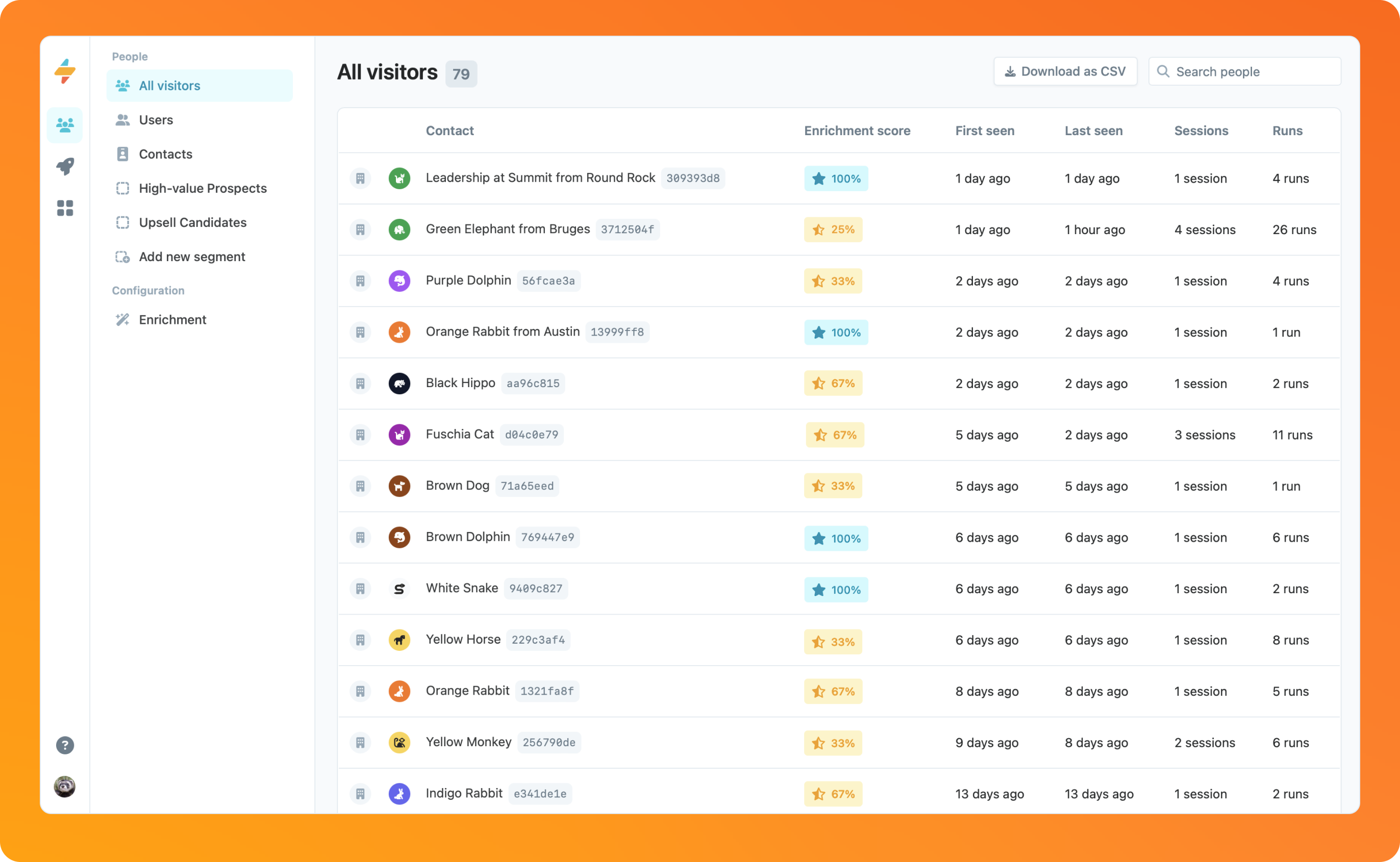Focus the Search people field
This screenshot has width=1400, height=862.
1252,72
